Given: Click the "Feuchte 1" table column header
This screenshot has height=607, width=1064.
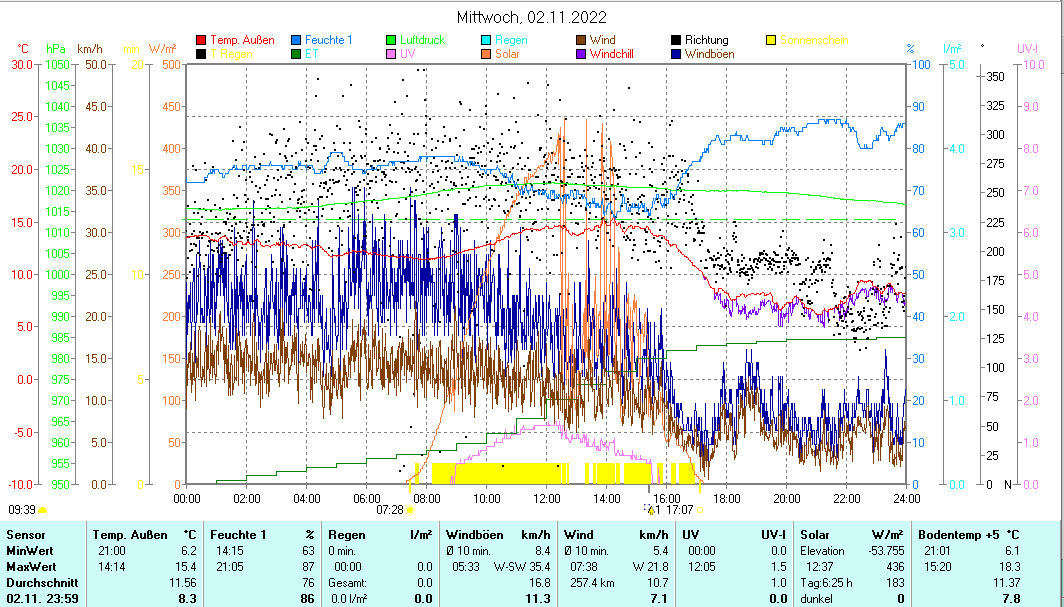Looking at the screenshot, I should pyautogui.click(x=238, y=535).
